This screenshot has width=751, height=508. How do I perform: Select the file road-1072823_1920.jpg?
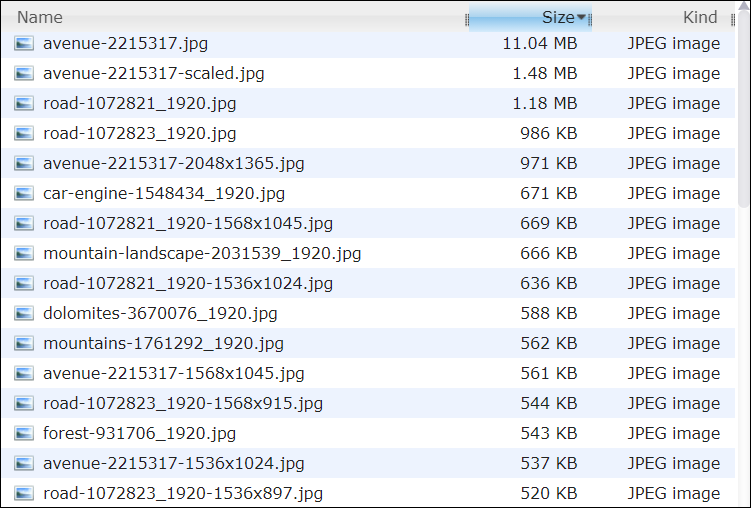coord(368,133)
